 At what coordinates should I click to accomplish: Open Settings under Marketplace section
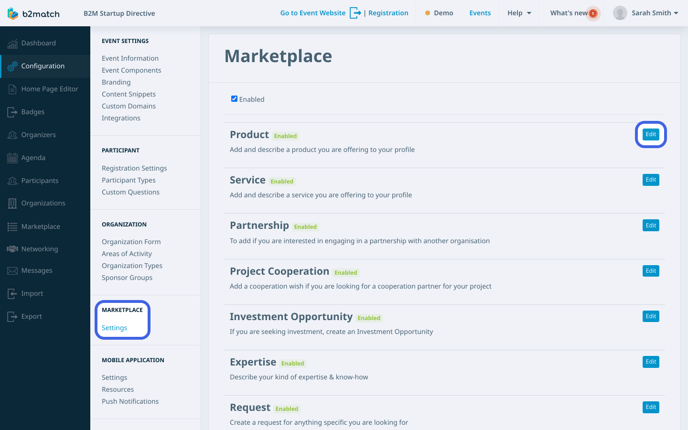click(114, 328)
